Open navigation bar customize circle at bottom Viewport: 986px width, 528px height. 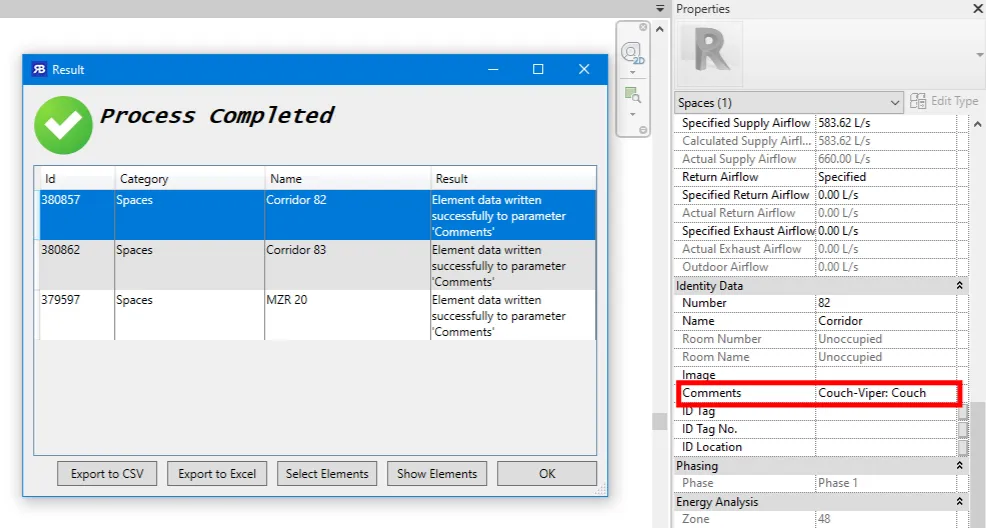pos(643,130)
